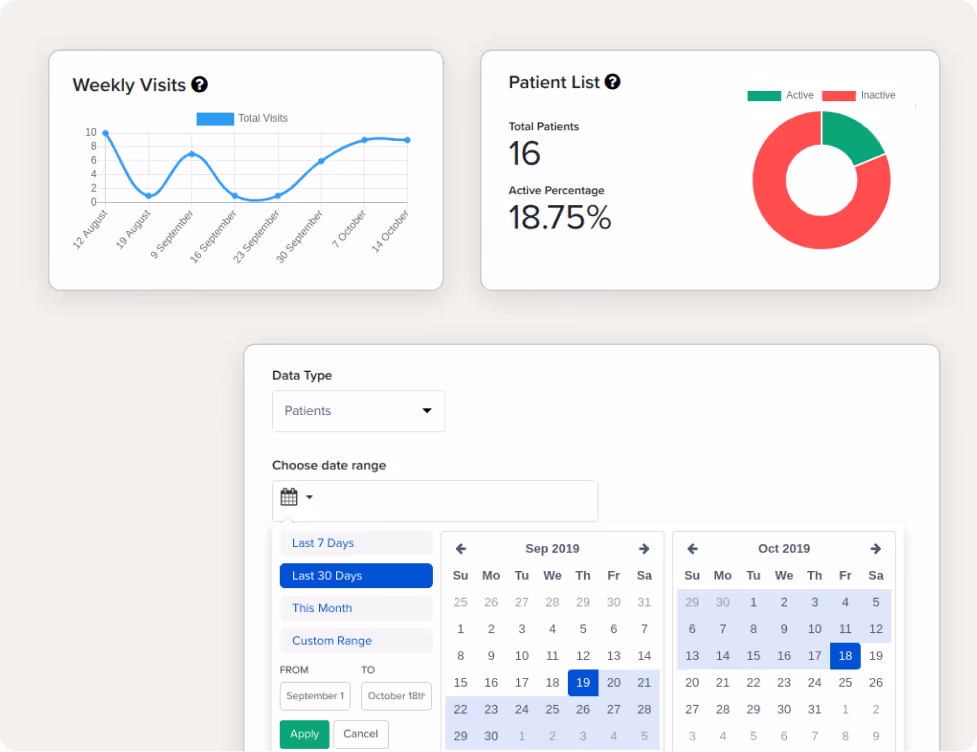Viewport: 977px width, 752px height.
Task: Click the Total Patients count 16
Action: click(524, 153)
